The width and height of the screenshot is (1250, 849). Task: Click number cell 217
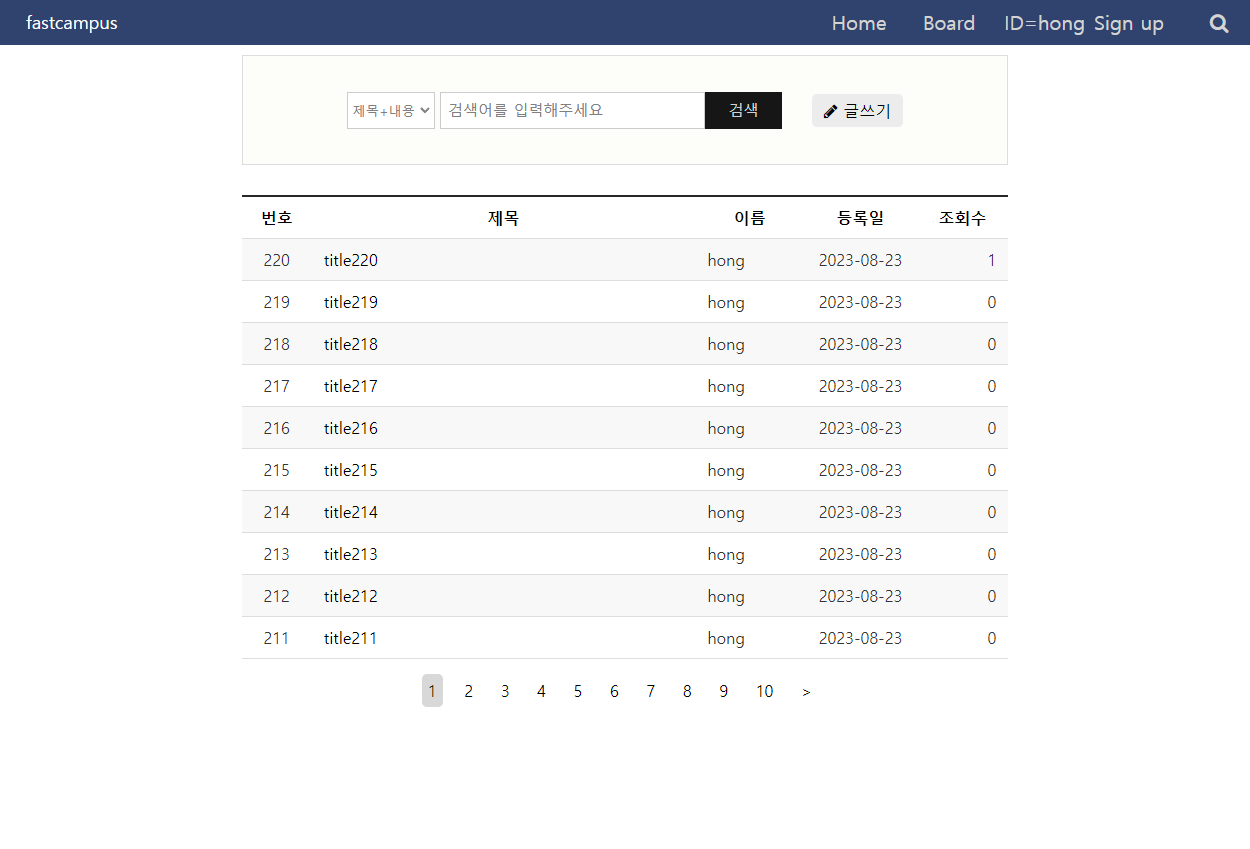coord(277,386)
